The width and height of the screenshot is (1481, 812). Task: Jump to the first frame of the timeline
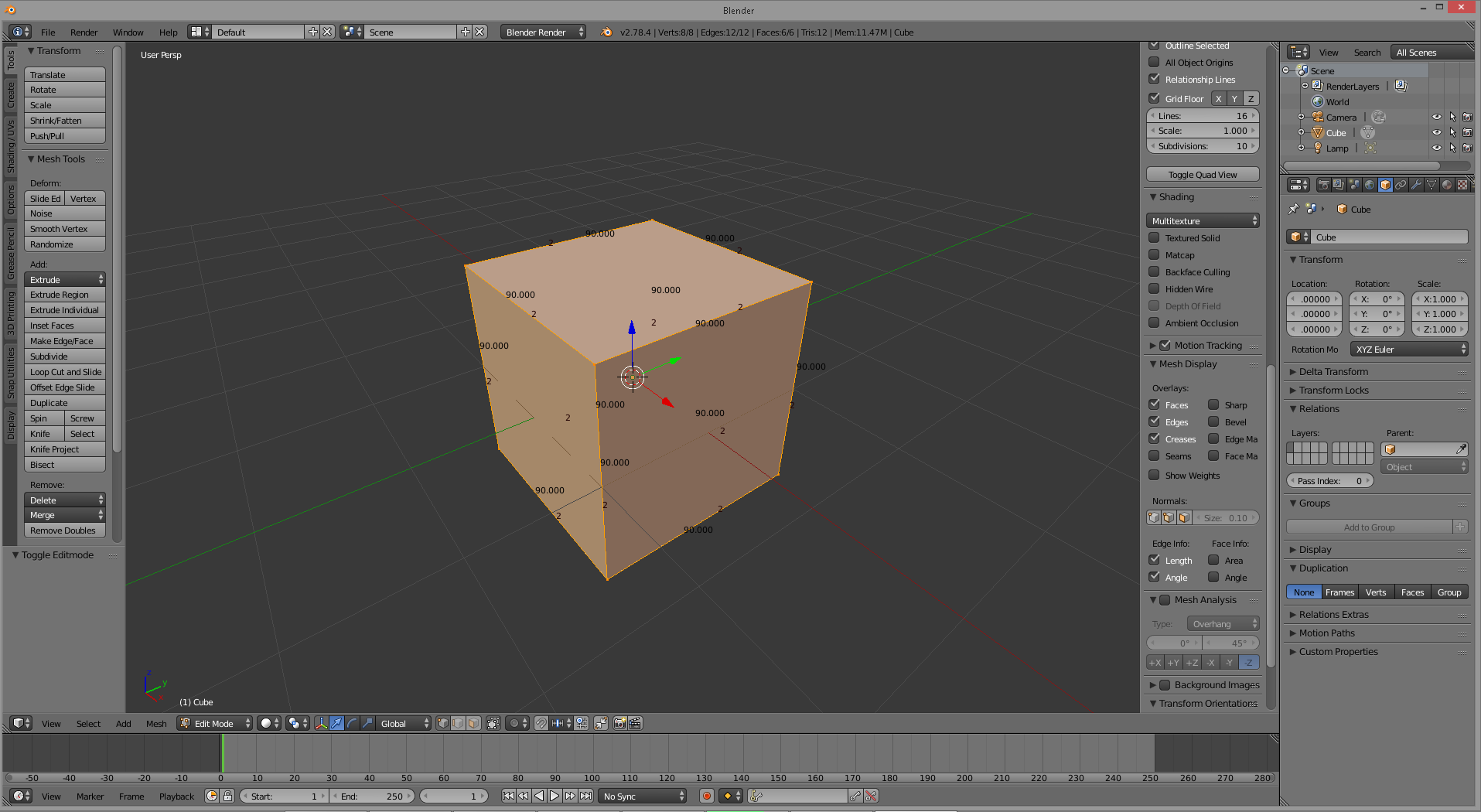click(508, 796)
